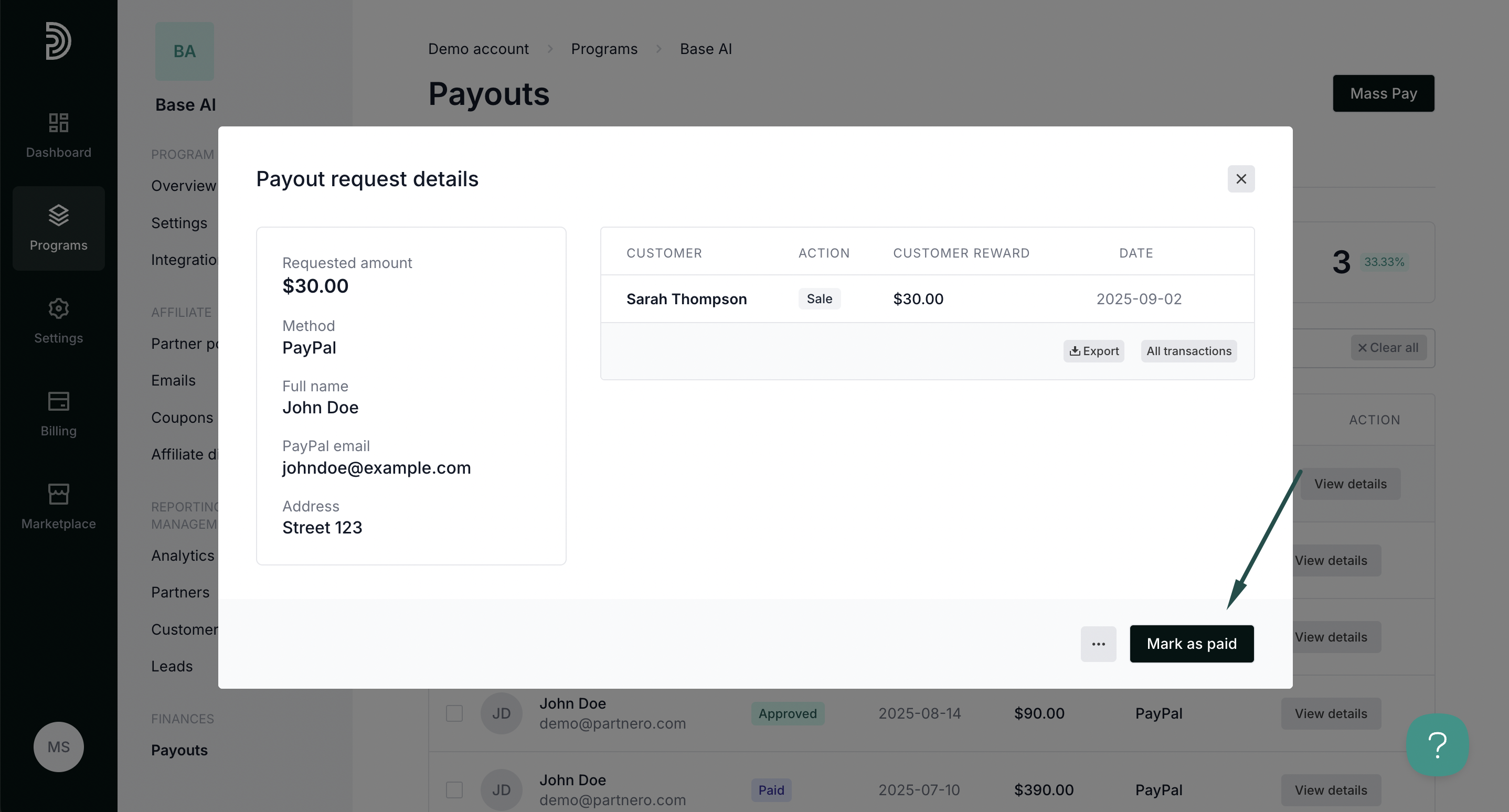
Task: Open the Billing card icon
Action: (x=59, y=402)
